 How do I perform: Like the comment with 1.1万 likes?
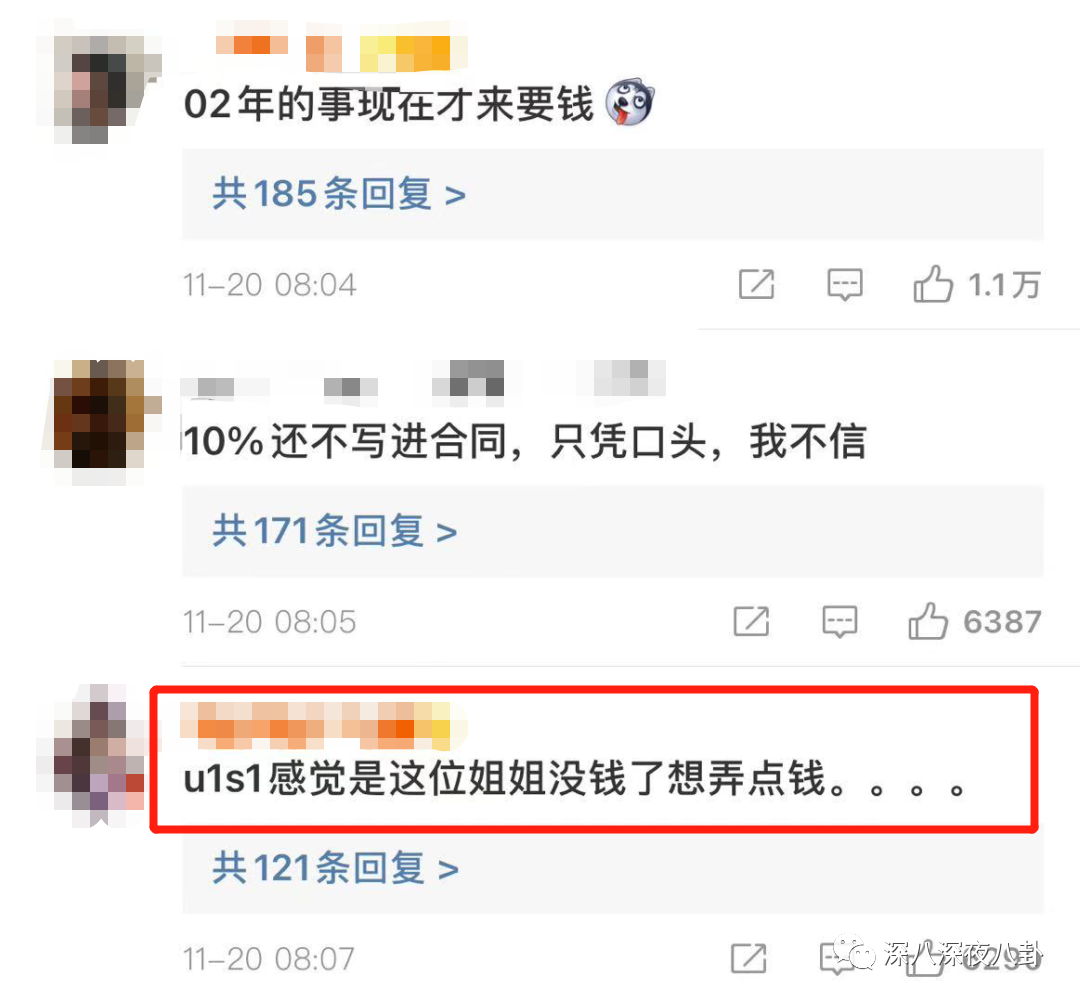coord(933,284)
